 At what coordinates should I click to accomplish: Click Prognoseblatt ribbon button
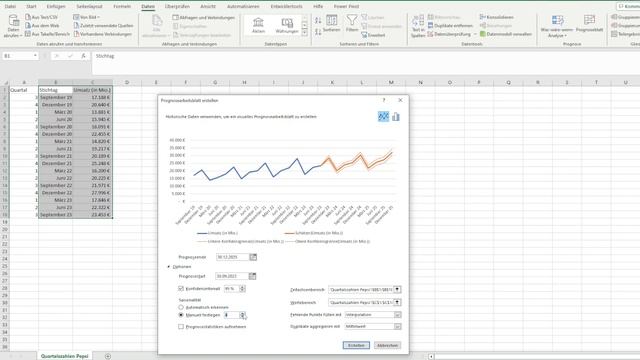589,24
